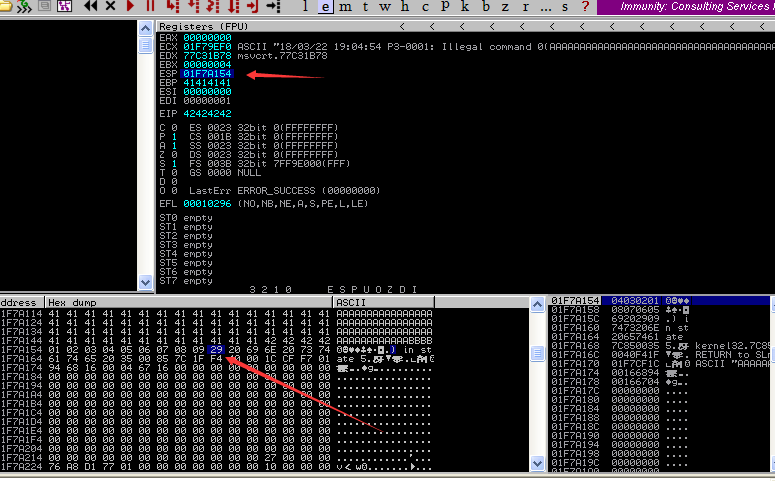Image resolution: width=775 pixels, height=481 pixels.
Task: Select the P flag bit value
Action: tap(174, 136)
